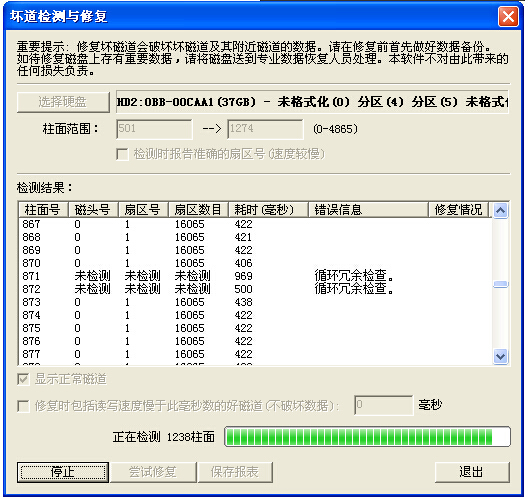Click the 退出 button
Viewport: 528px width, 499px height.
pyautogui.click(x=472, y=472)
